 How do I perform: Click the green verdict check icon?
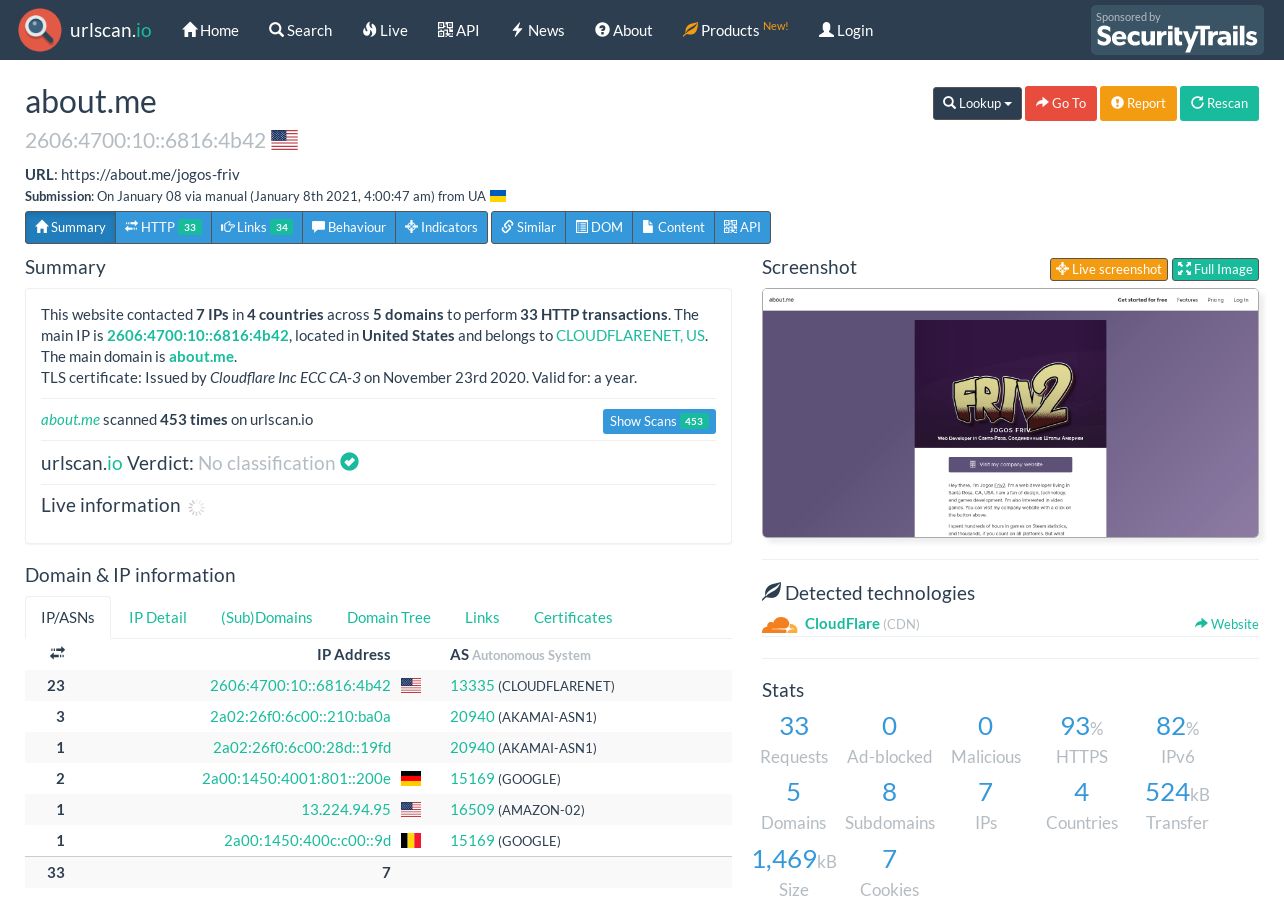[349, 462]
